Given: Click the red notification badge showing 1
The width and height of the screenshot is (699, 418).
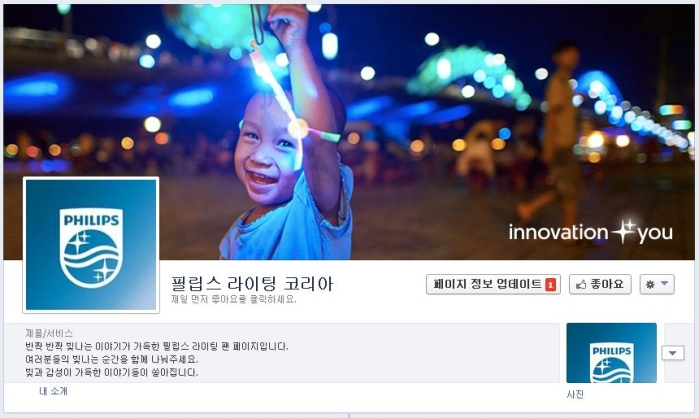Looking at the screenshot, I should click(x=551, y=285).
